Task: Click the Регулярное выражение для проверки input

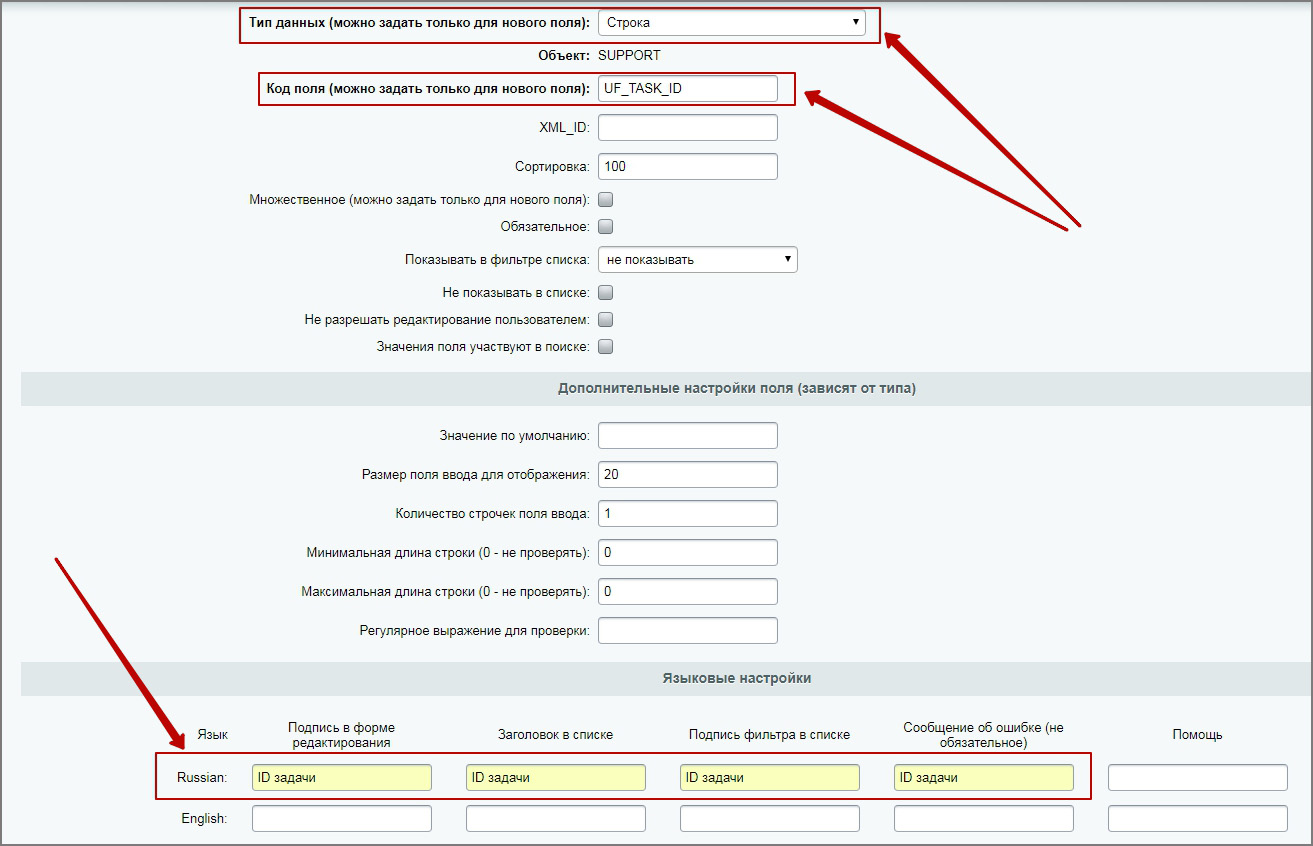Action: [x=687, y=630]
